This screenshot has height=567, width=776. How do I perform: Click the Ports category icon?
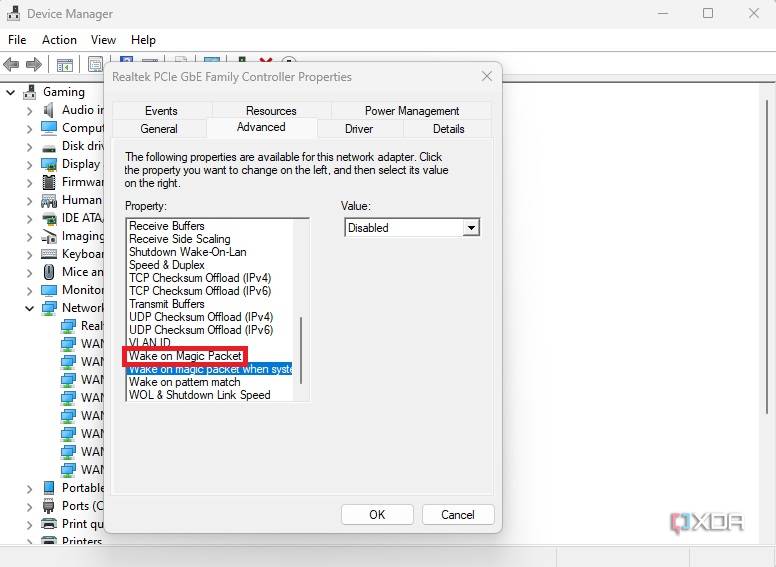49,506
